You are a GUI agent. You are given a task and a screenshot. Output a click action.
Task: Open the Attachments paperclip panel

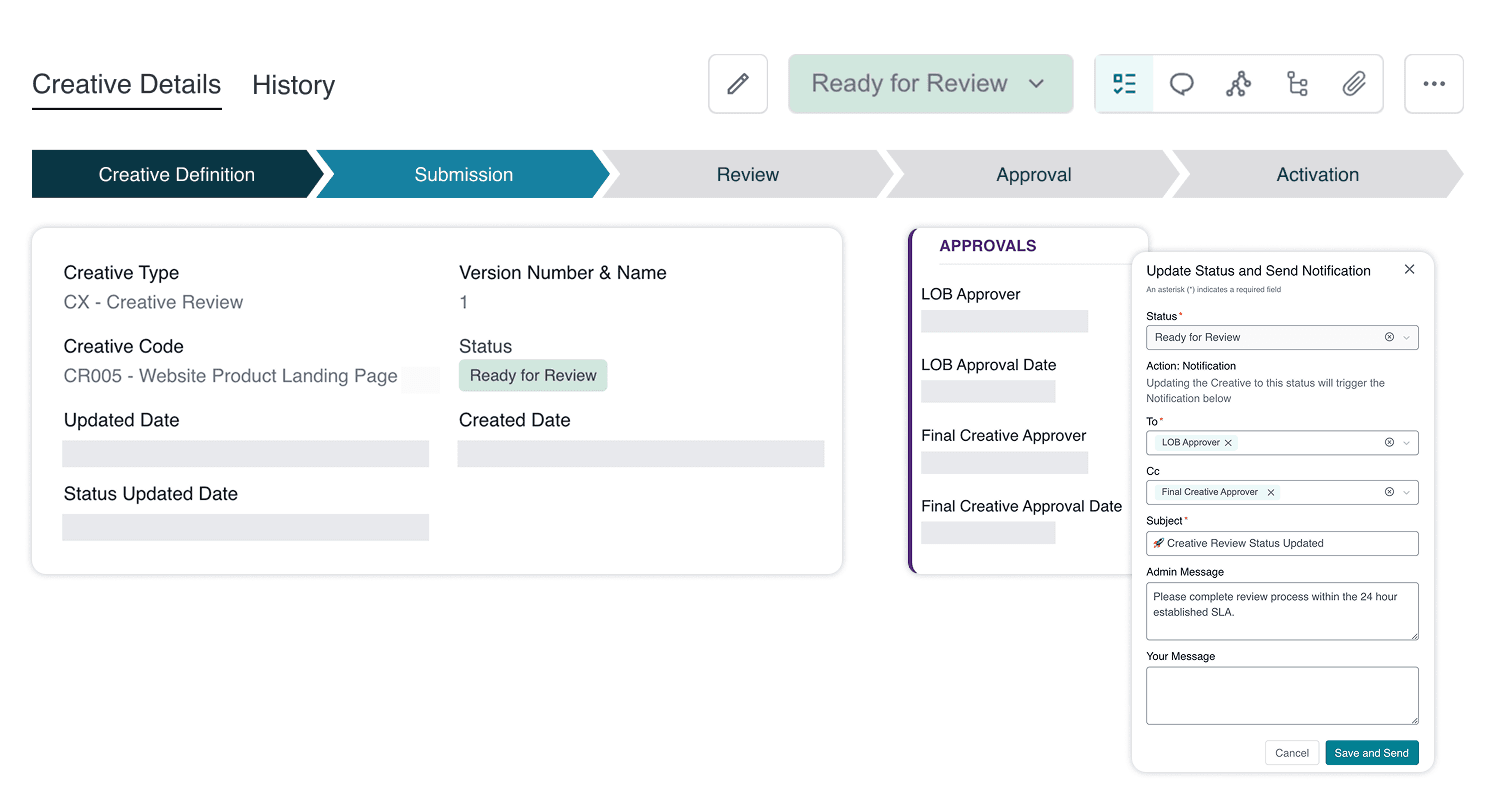pyautogui.click(x=1355, y=83)
